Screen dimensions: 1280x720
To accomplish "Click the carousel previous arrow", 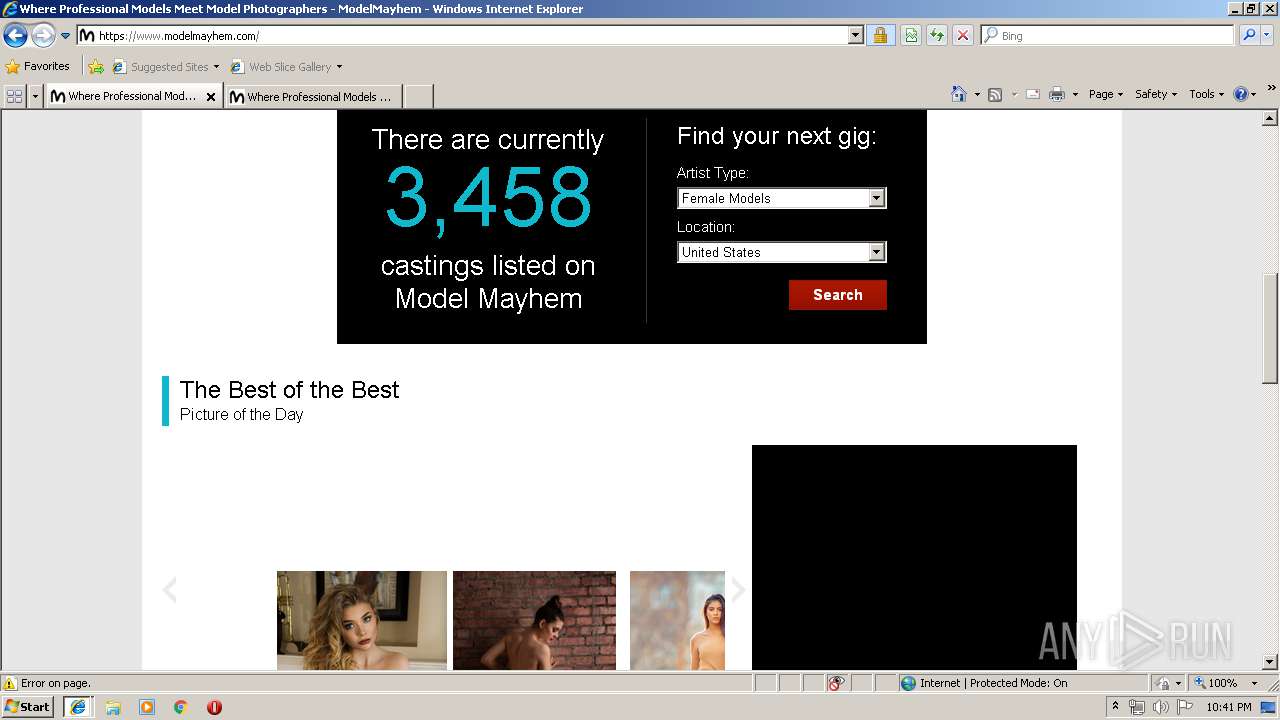I will click(170, 590).
